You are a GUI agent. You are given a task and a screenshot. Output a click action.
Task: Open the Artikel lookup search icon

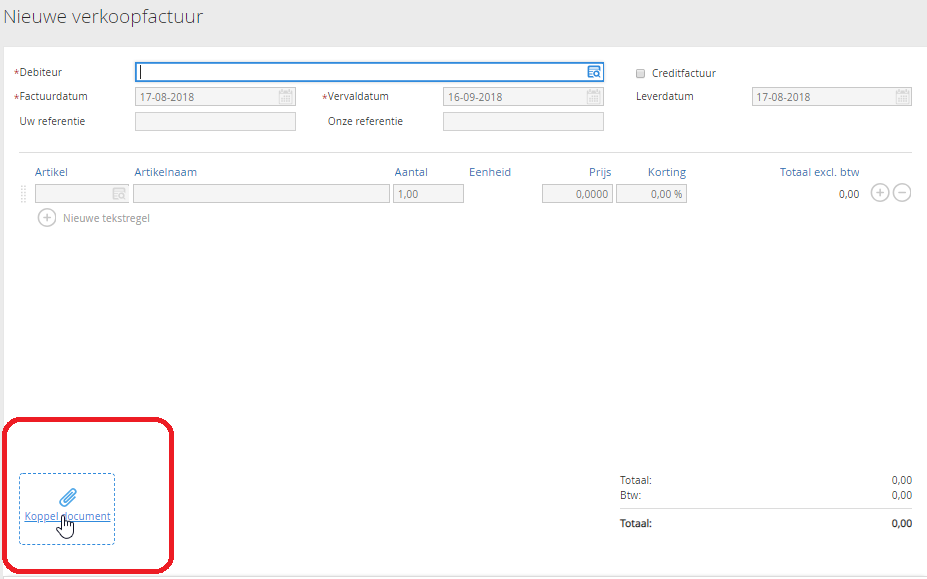click(x=119, y=193)
